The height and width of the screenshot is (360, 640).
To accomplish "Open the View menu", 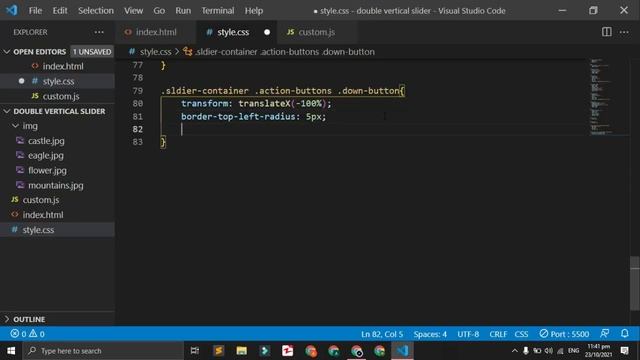I will [133, 11].
